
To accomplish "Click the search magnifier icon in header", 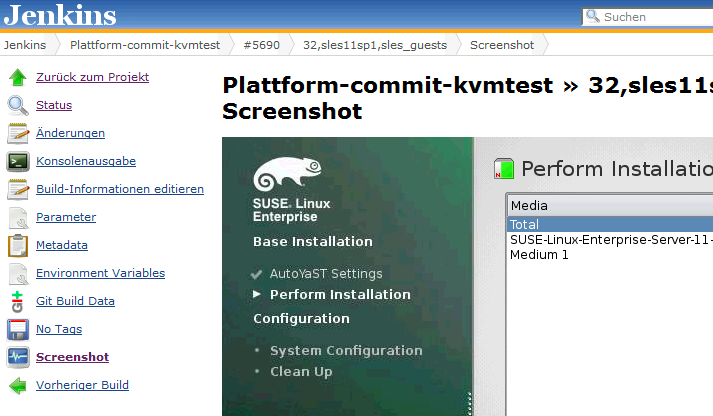I will (x=592, y=16).
